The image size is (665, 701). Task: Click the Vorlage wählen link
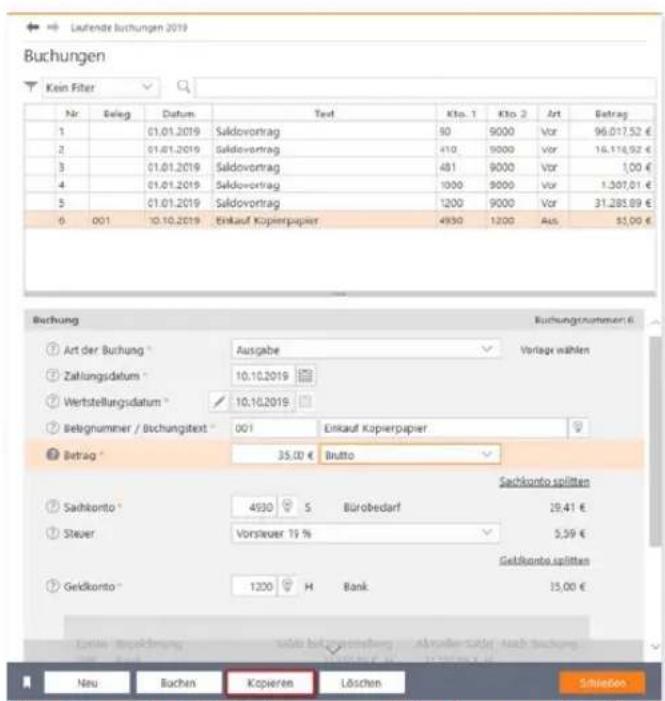(555, 350)
